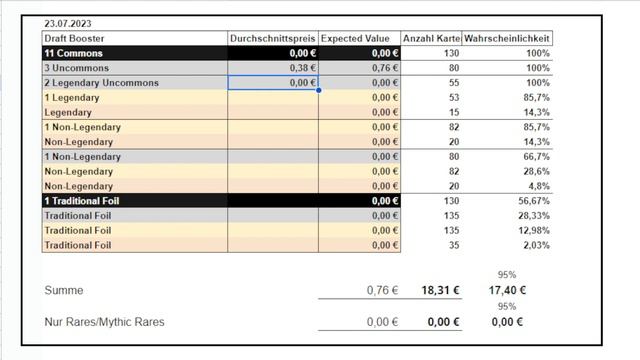Viewport: 640px width, 360px height.
Task: Select the 1 Traditional Foil label cell
Action: click(135, 201)
